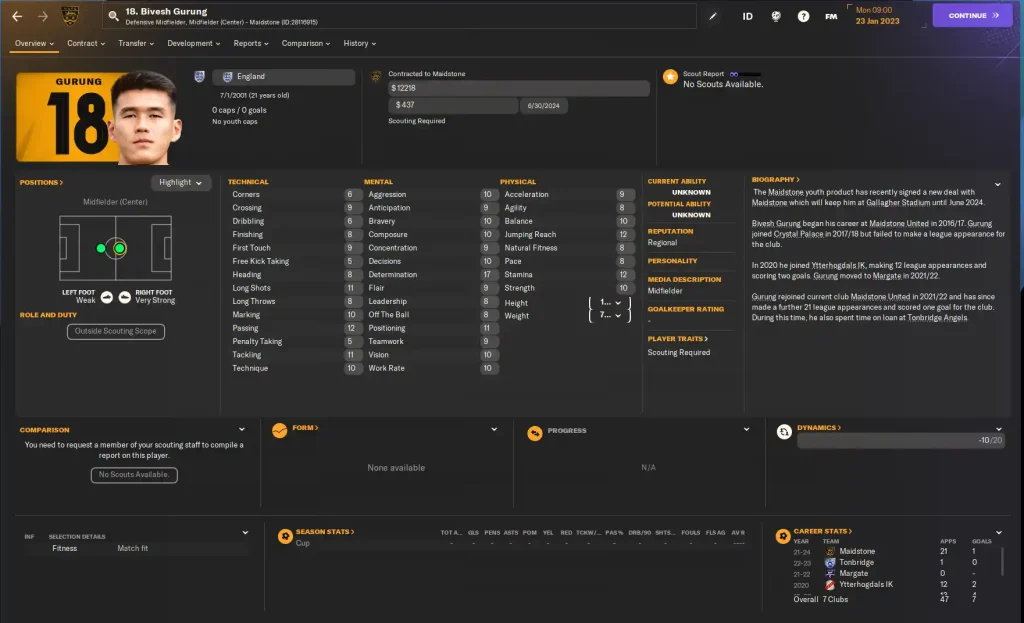This screenshot has width=1024, height=623.
Task: Expand the Comparison panel chevron
Action: (x=242, y=430)
